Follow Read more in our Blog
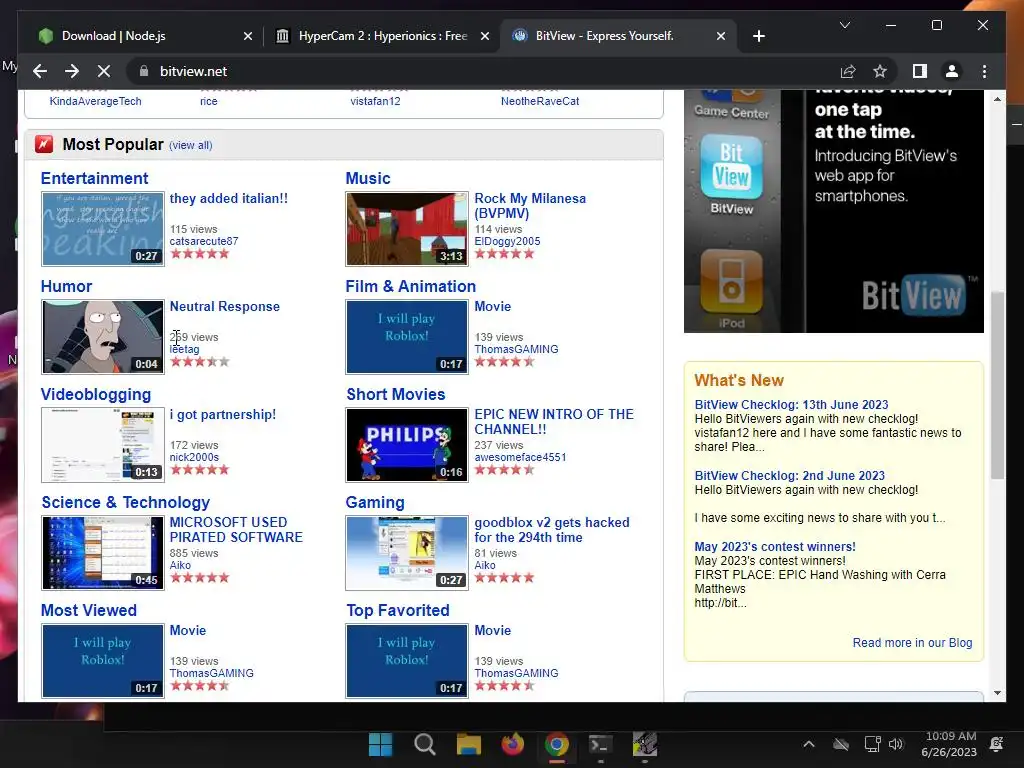Screen dimensions: 1024x768 point(912,643)
